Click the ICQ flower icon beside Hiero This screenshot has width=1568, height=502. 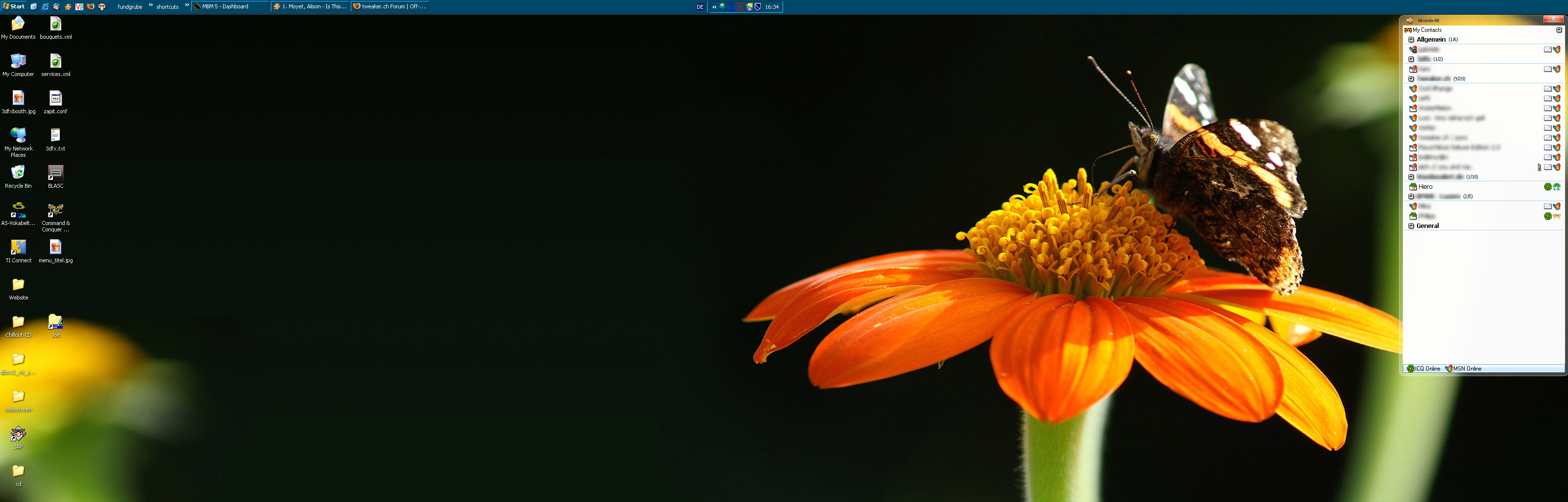click(x=1547, y=187)
